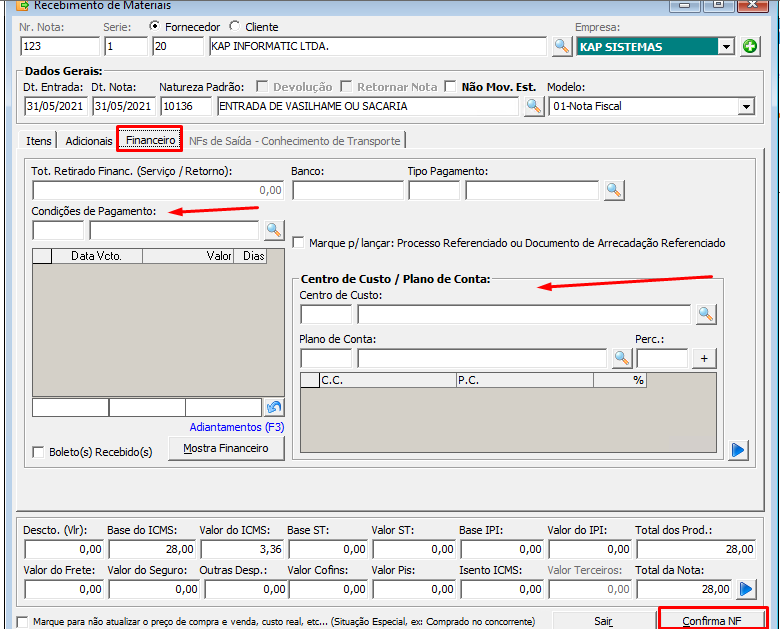Click blue arrow next to Total da Nota
The image size is (780, 629).
(x=746, y=589)
